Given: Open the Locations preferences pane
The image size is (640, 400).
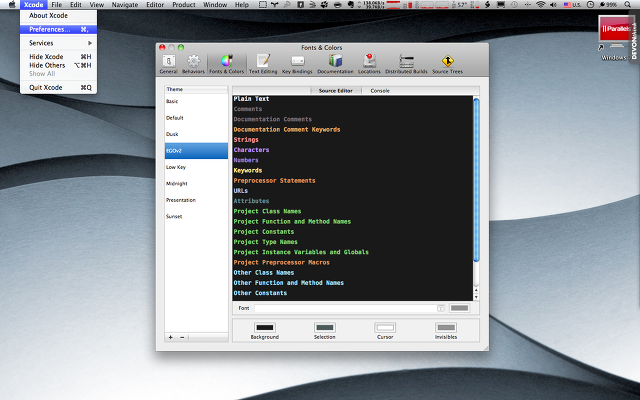Looking at the screenshot, I should 369,64.
